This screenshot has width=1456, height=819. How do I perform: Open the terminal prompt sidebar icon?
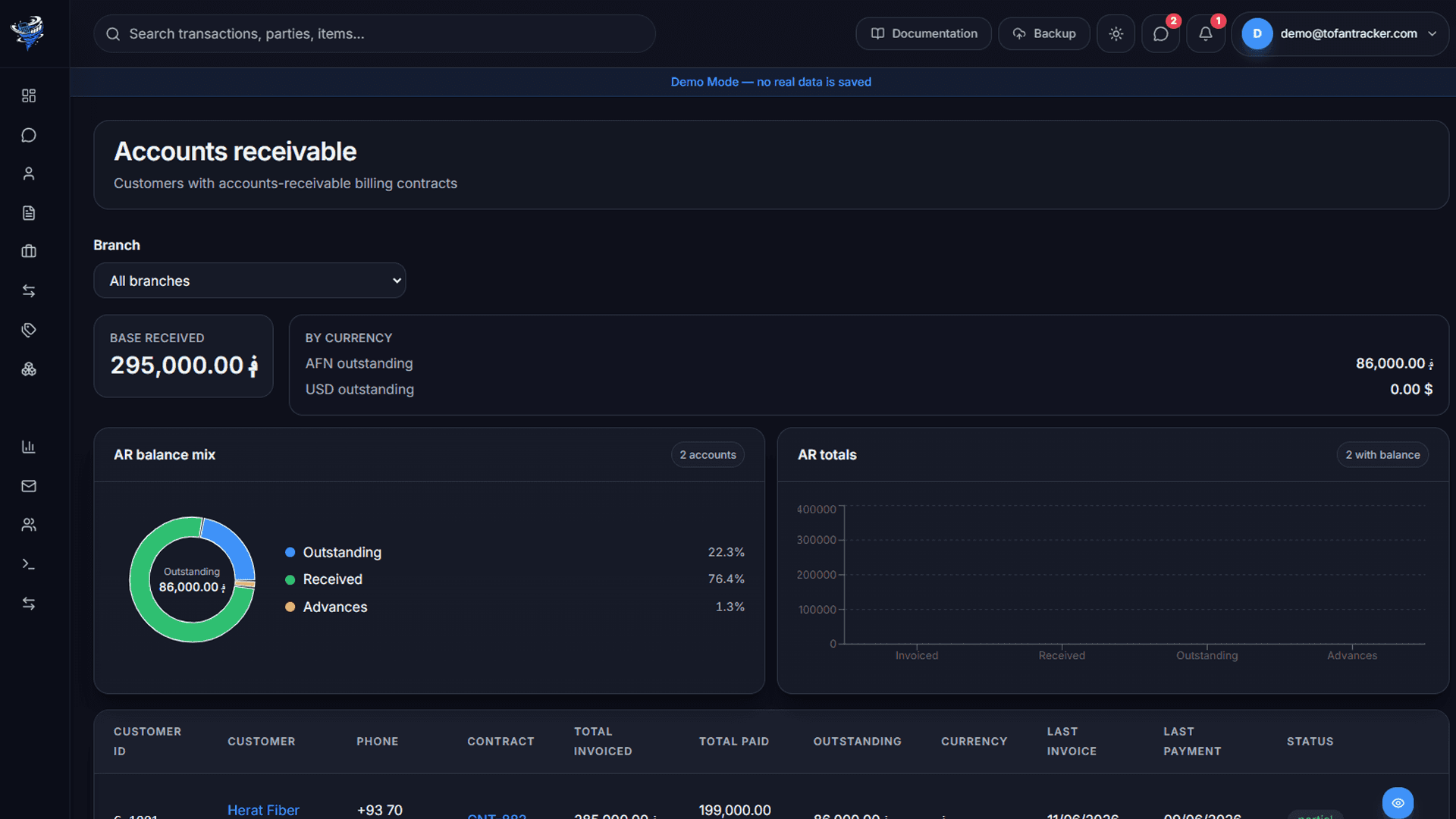[29, 564]
